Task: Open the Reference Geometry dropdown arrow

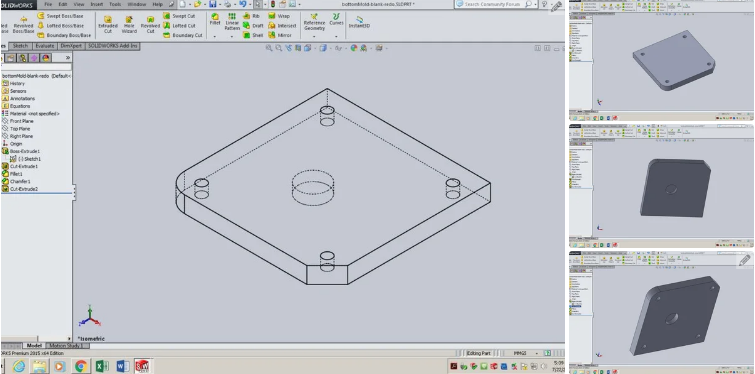Action: (x=314, y=36)
